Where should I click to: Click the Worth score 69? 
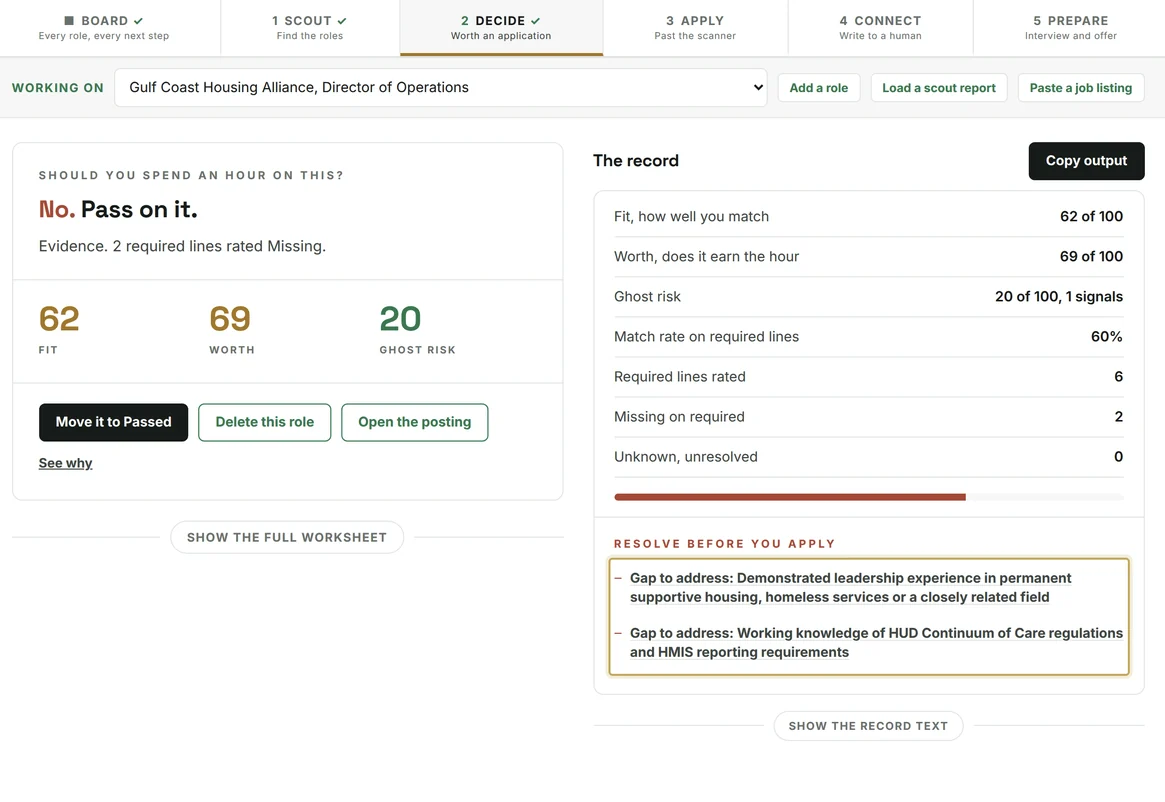pyautogui.click(x=230, y=320)
